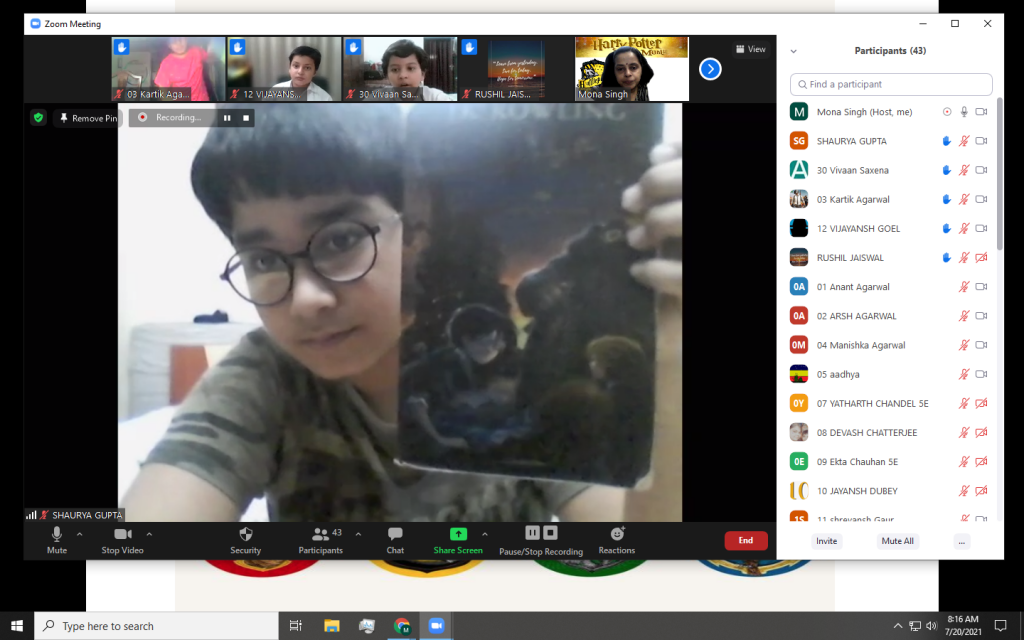Expand audio options arrow beside Mute
The height and width of the screenshot is (640, 1024).
80,534
